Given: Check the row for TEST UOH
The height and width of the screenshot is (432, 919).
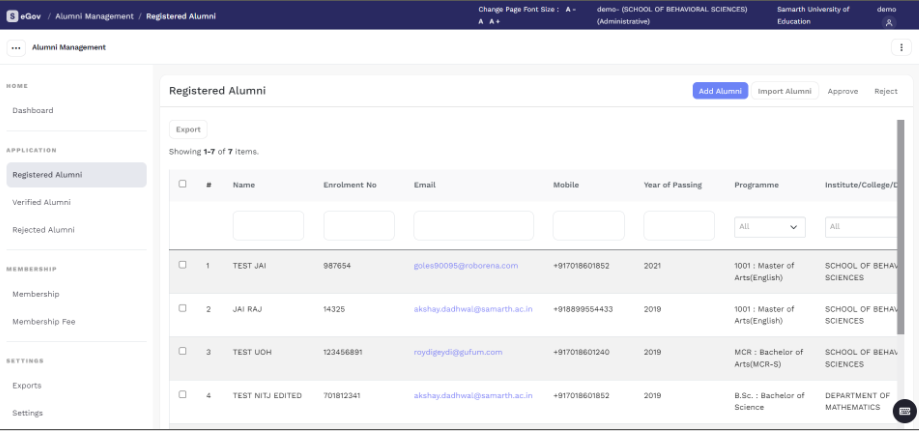Looking at the screenshot, I should [x=182, y=351].
